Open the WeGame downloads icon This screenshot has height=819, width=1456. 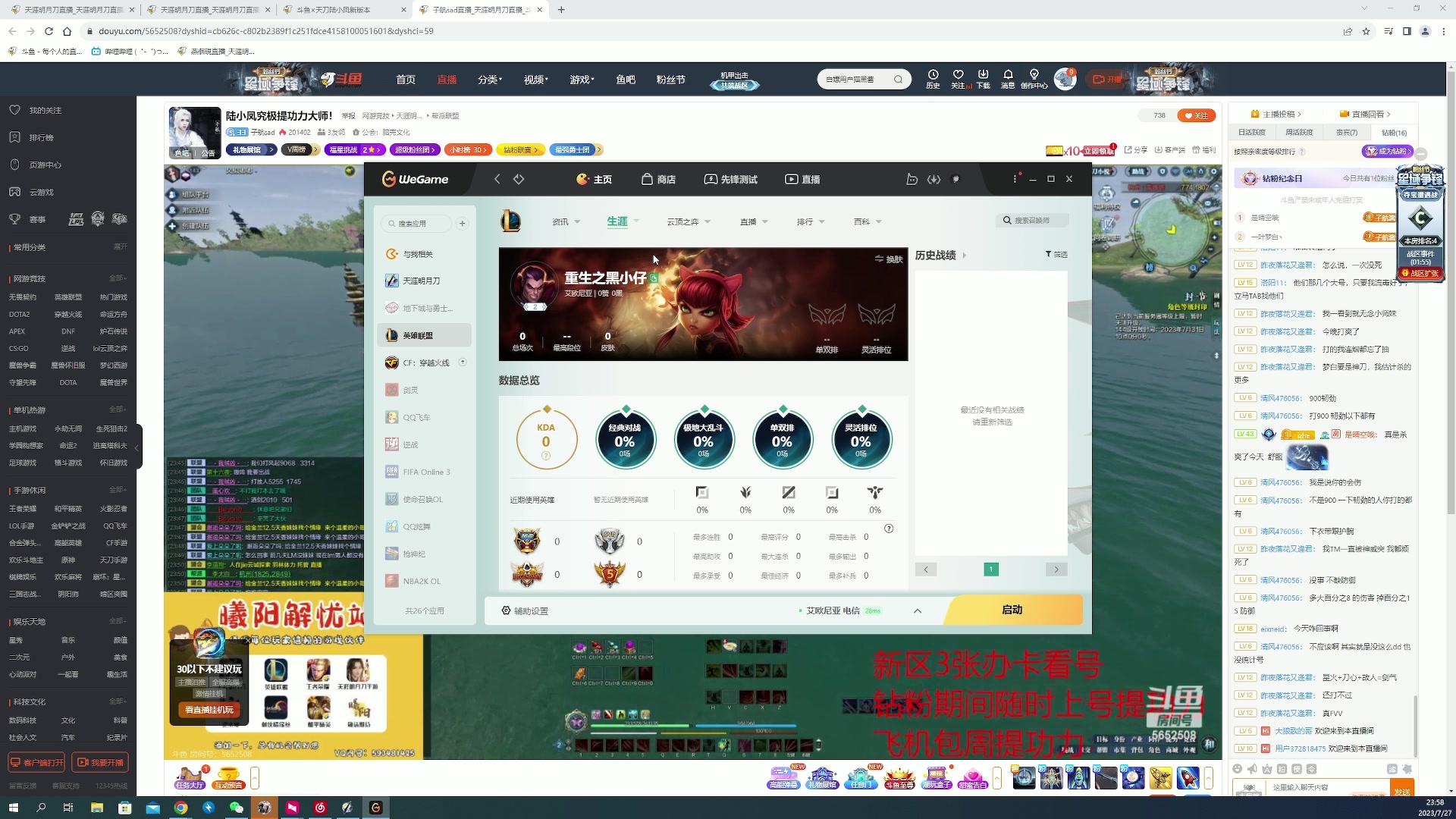934,179
